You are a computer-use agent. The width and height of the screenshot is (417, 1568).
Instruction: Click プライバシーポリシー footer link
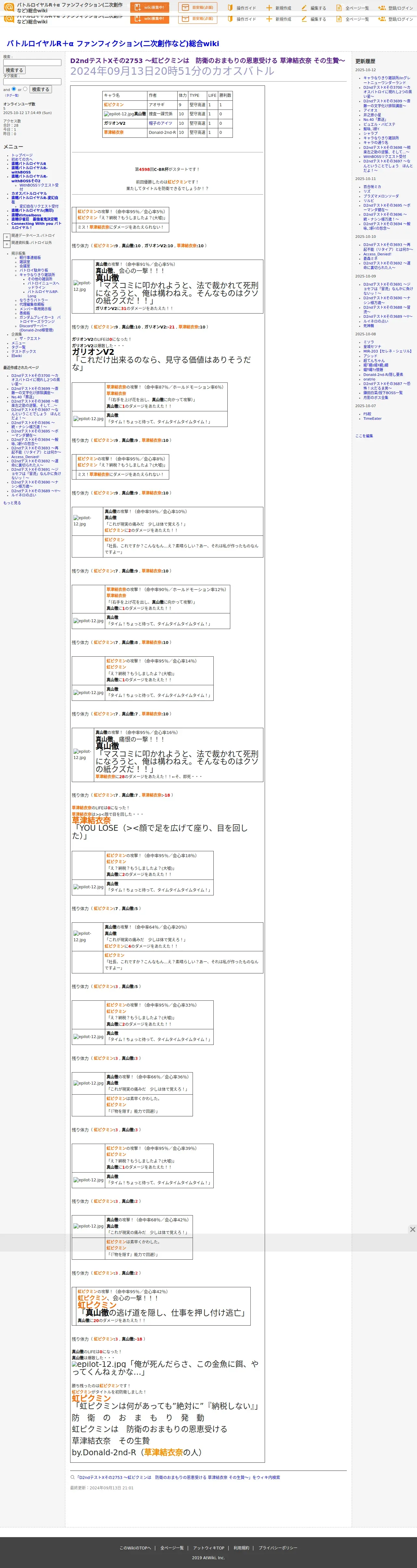pyautogui.click(x=278, y=1547)
